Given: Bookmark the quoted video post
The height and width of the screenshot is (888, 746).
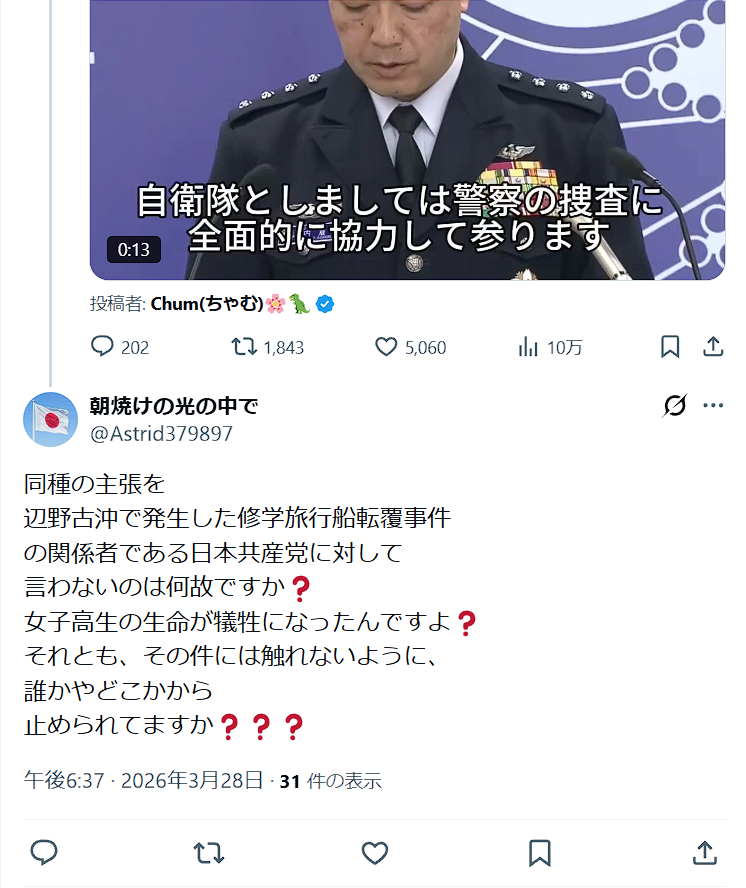Looking at the screenshot, I should (x=670, y=347).
